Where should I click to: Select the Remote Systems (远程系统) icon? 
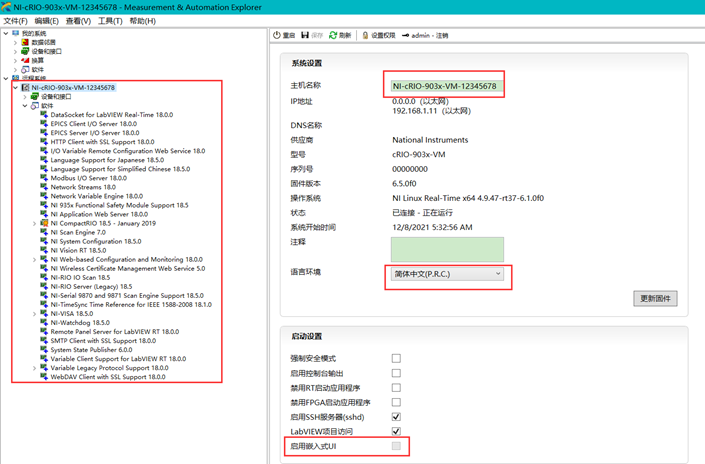(x=16, y=78)
